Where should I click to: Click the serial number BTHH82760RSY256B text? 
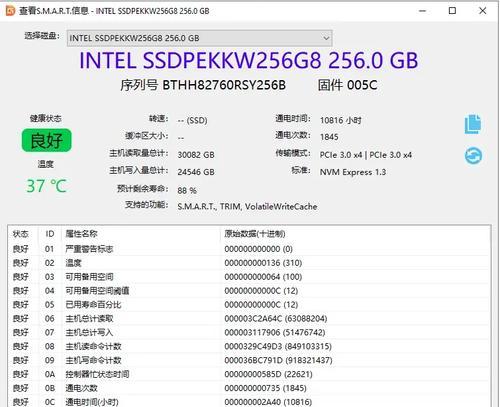(x=224, y=85)
